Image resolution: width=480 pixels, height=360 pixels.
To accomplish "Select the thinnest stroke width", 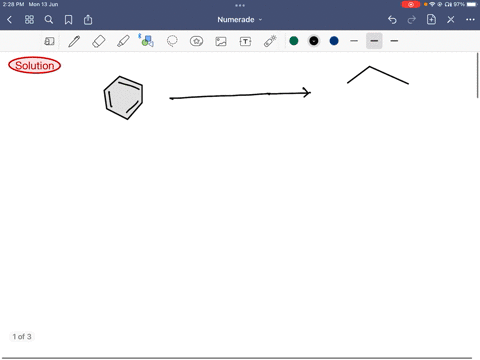I will tap(354, 41).
